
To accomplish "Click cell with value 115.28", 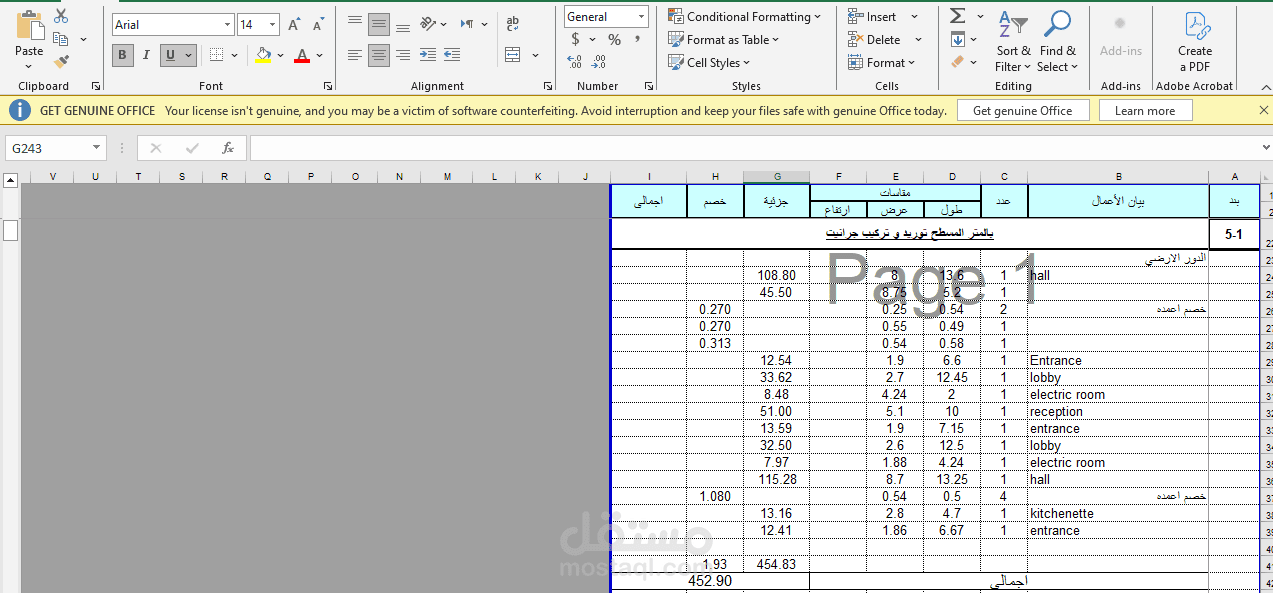I will coord(777,479).
